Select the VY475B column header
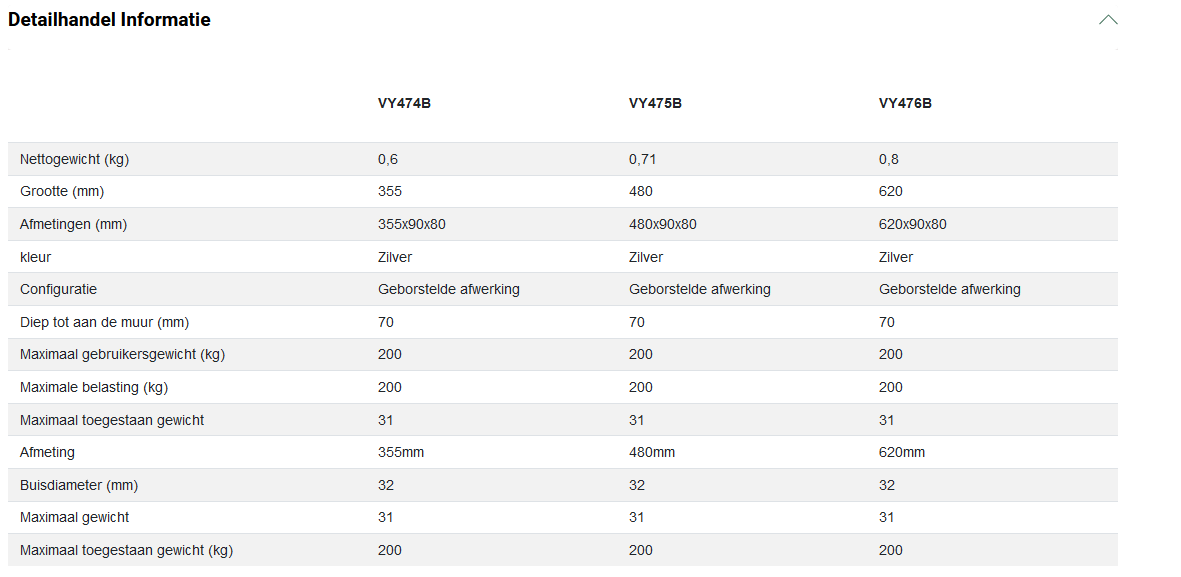The height and width of the screenshot is (577, 1181). pos(655,103)
